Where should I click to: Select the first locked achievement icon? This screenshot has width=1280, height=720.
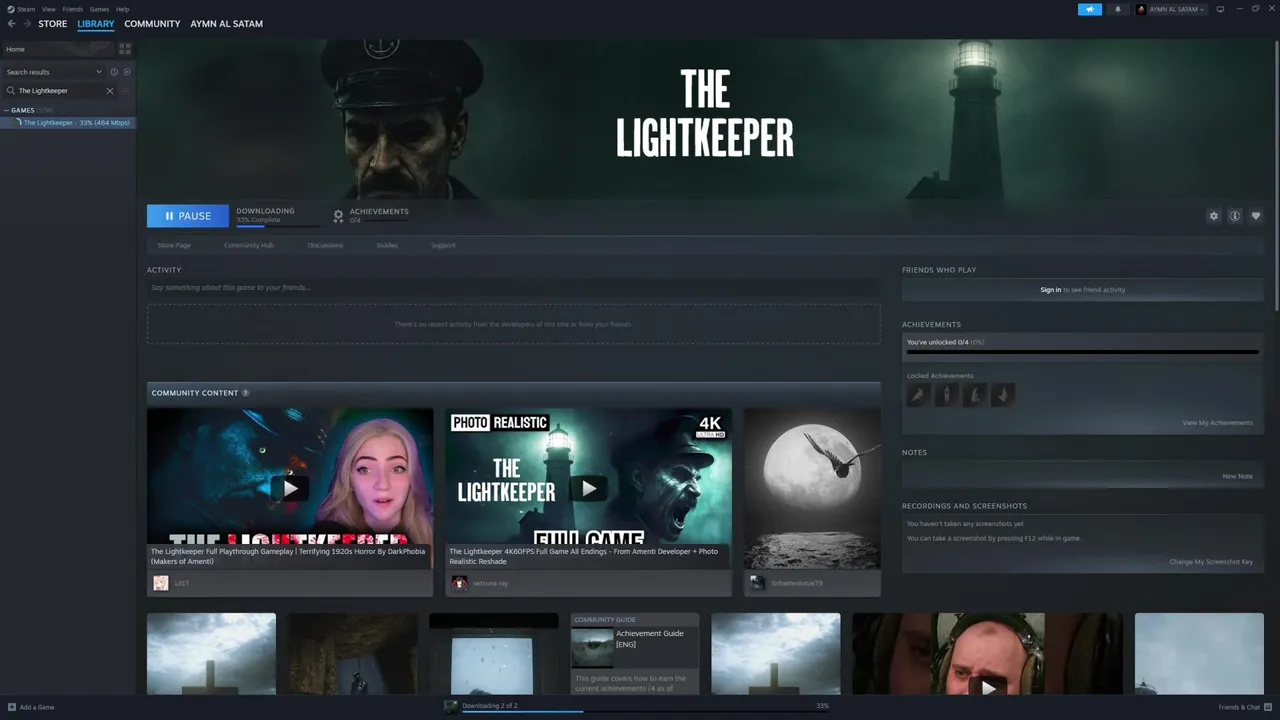918,395
